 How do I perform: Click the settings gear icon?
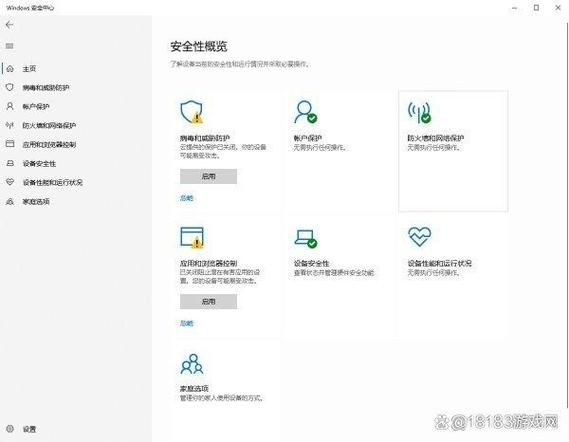click(10, 429)
